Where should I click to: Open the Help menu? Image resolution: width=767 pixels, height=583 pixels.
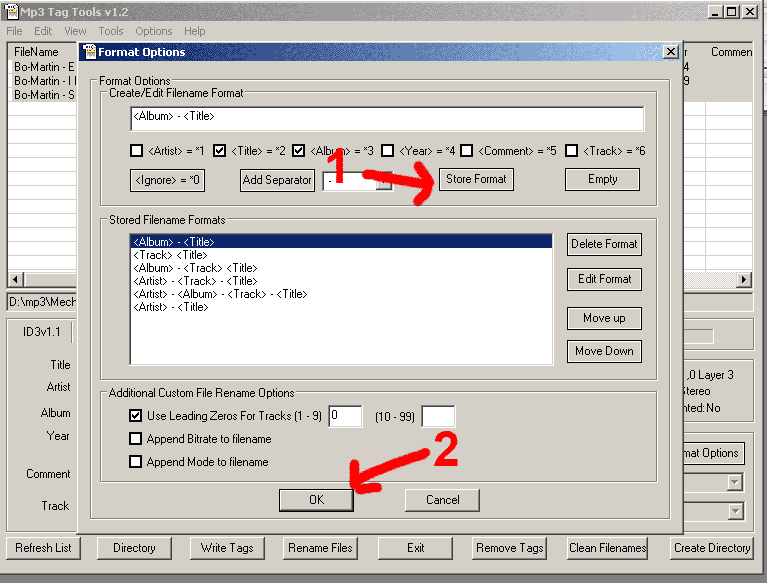(195, 31)
